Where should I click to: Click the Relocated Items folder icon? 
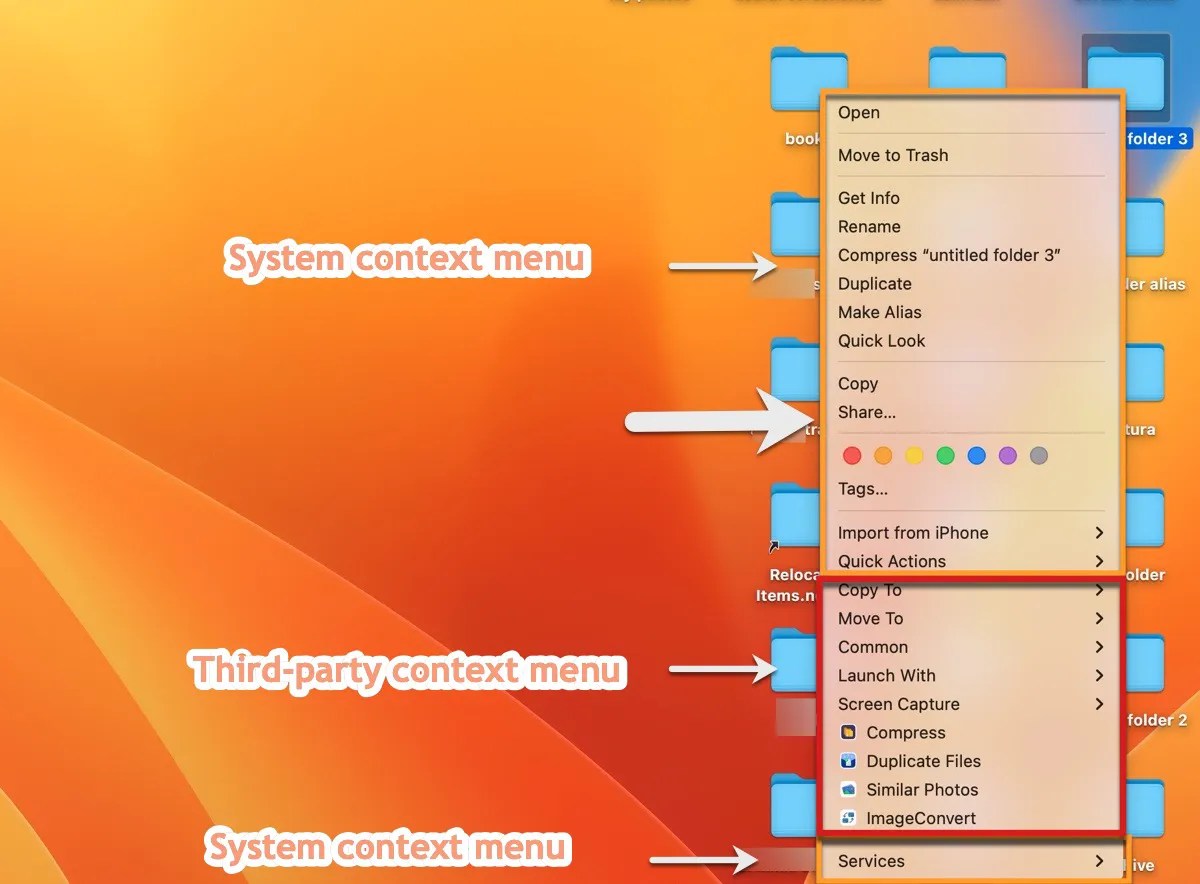pos(793,516)
